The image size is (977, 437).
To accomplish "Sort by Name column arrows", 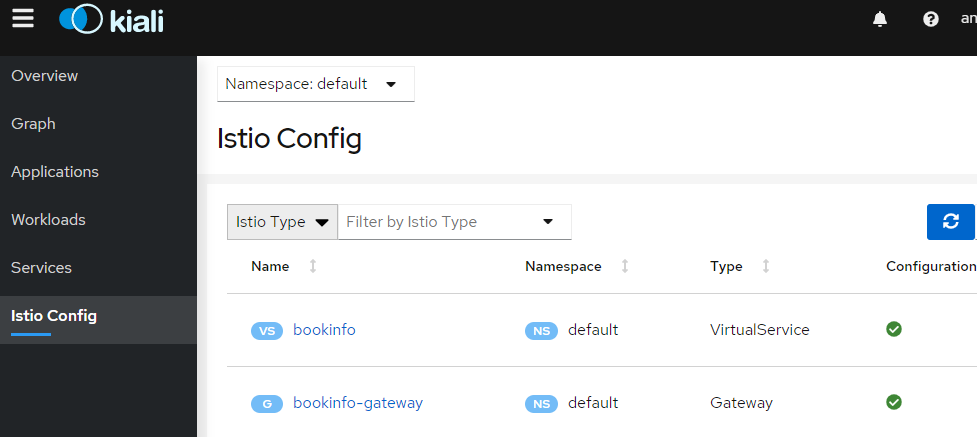I will pos(313,266).
